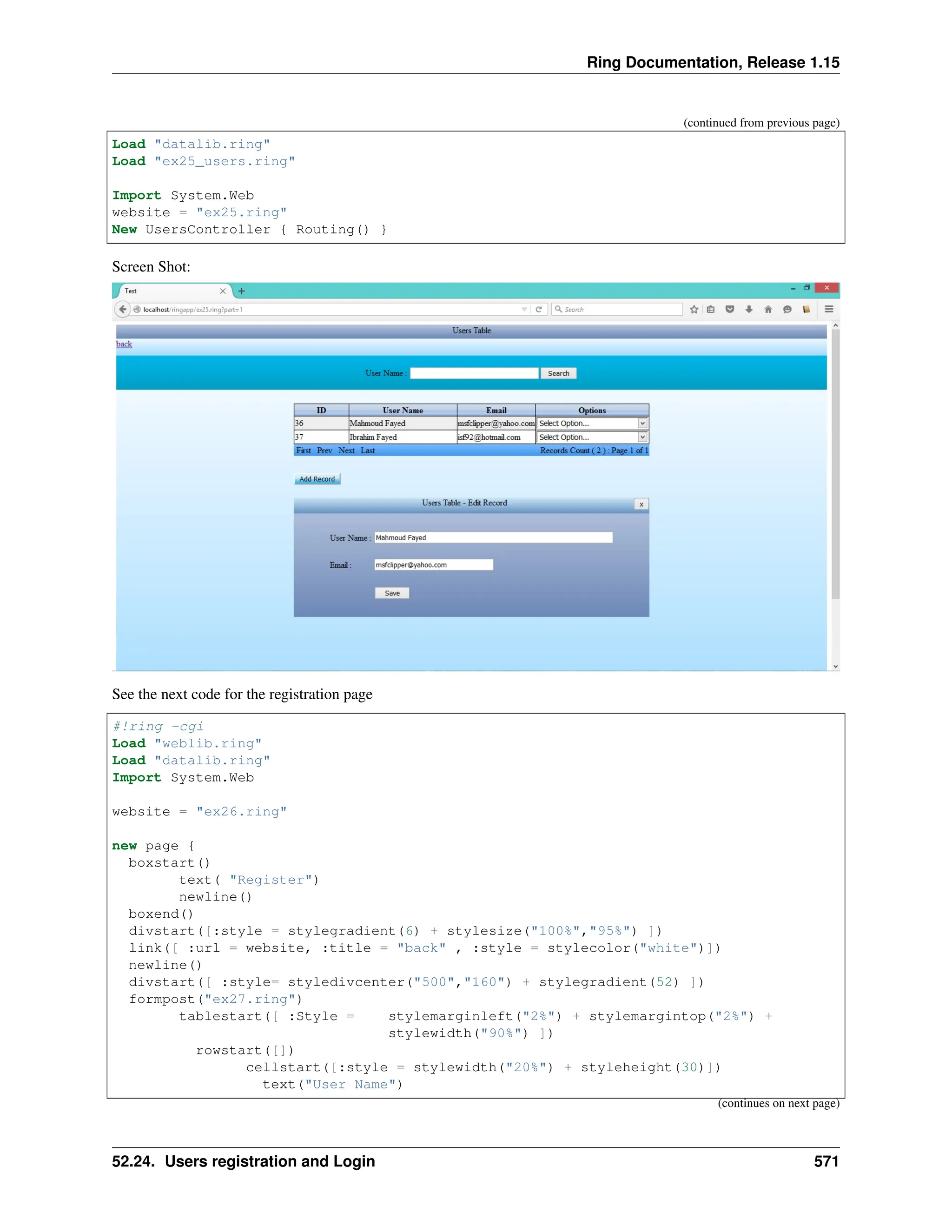Viewport: 952px width, 1232px height.
Task: Expand Select Option dropdown for Mahmoud Fayed
Action: click(x=642, y=423)
